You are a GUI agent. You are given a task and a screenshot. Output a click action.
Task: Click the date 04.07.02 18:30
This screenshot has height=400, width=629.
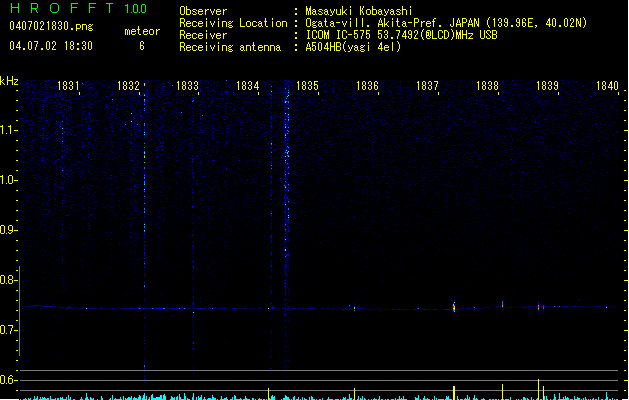tap(51, 46)
